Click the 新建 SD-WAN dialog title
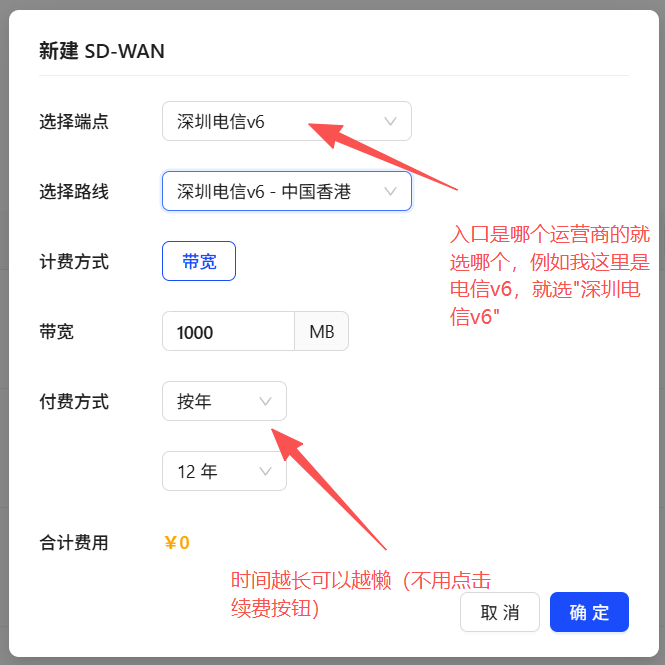This screenshot has height=665, width=665. click(x=102, y=51)
